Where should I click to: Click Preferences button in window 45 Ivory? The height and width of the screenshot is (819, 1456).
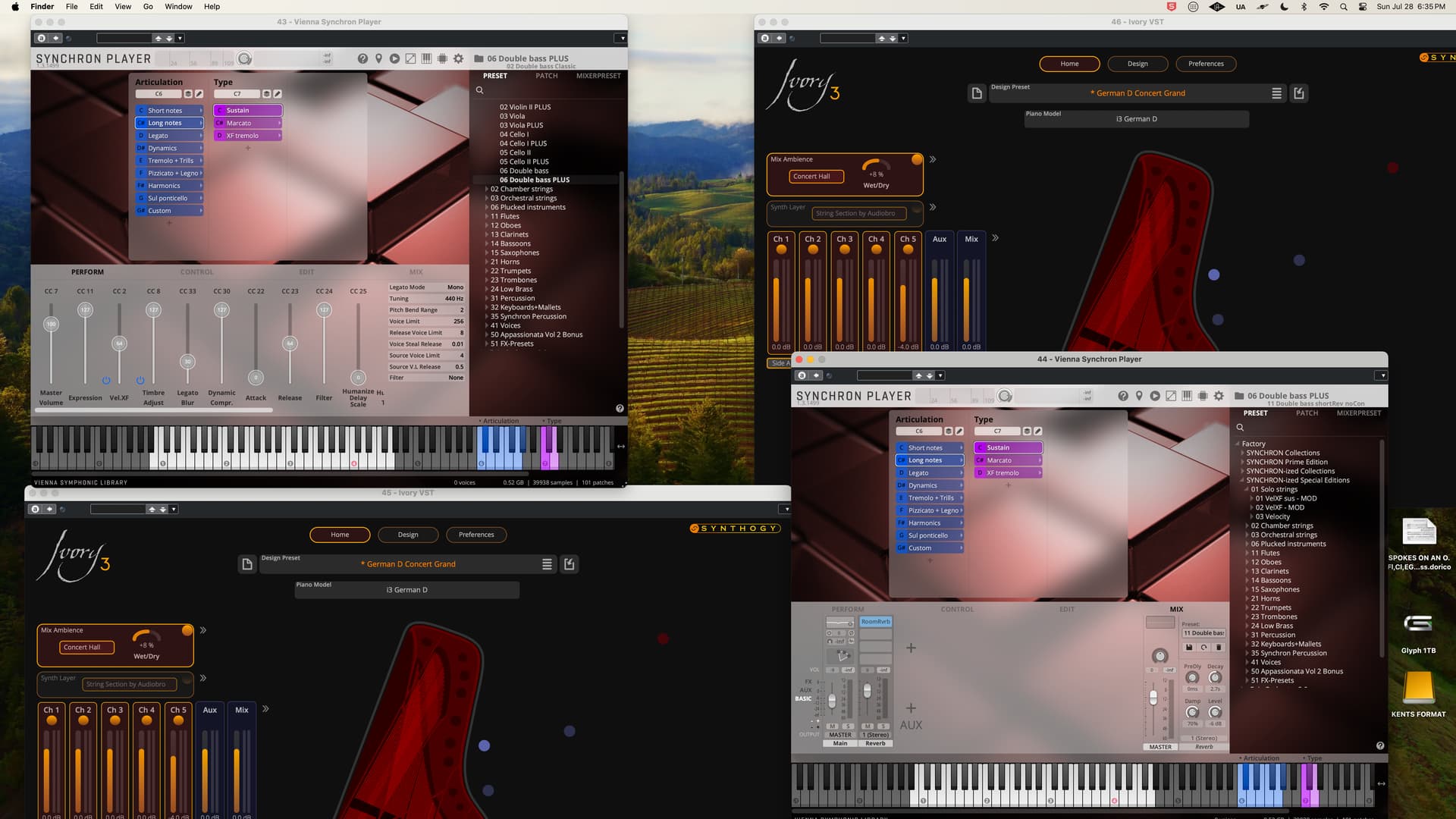[x=476, y=535]
